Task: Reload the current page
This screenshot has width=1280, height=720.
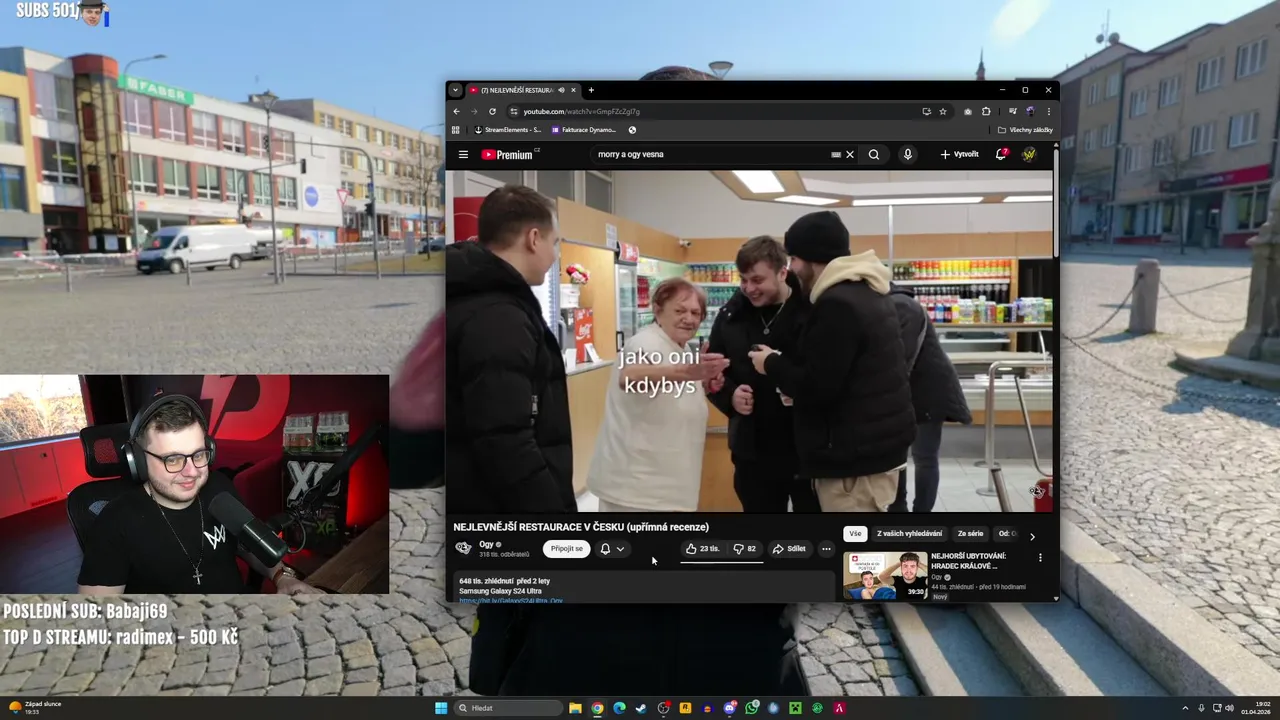Action: 492,112
